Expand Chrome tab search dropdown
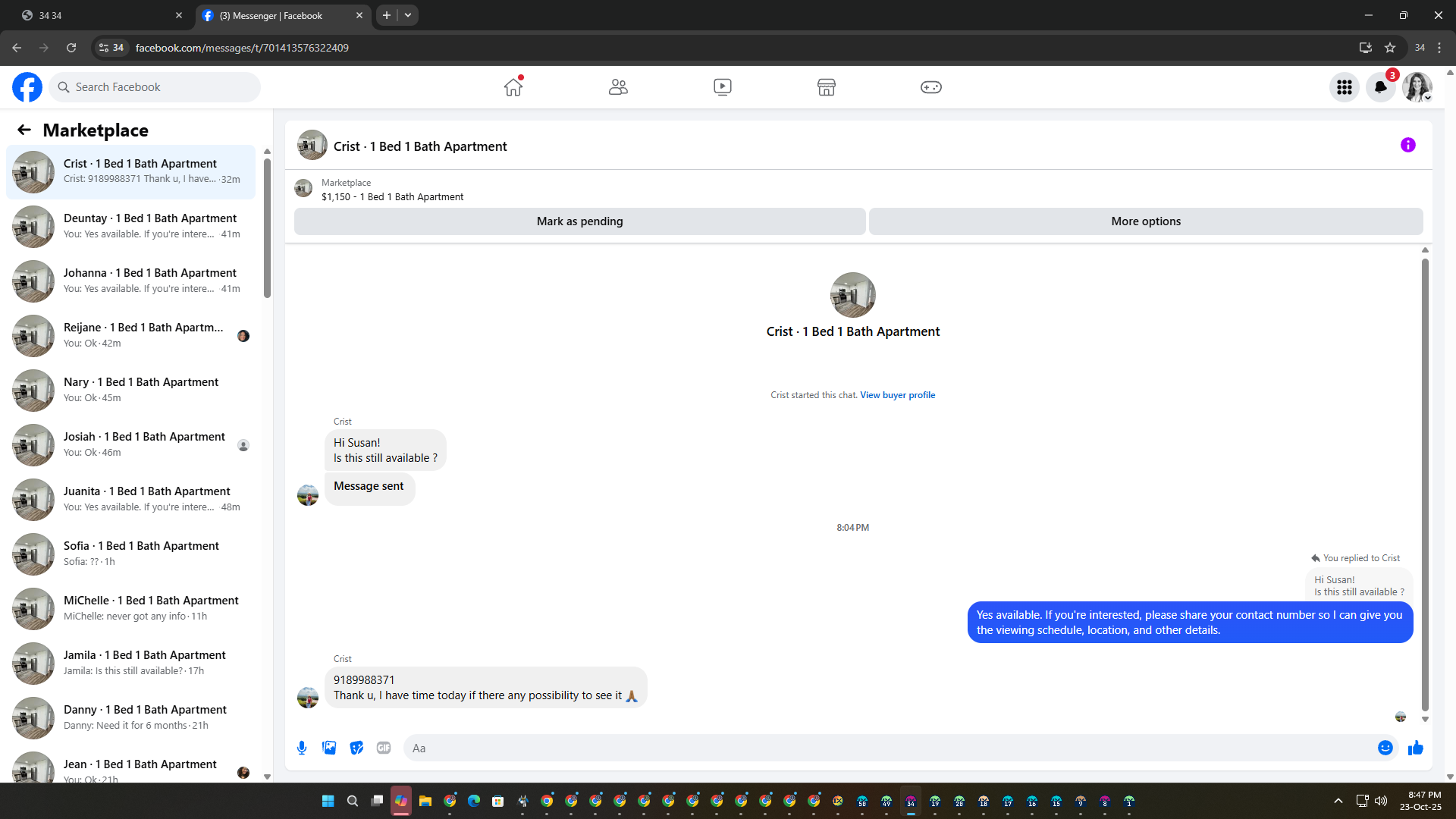Image resolution: width=1456 pixels, height=819 pixels. (408, 15)
